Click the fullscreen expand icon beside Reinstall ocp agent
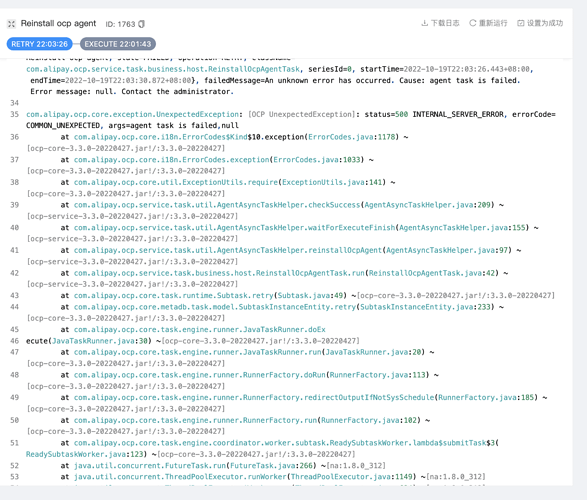Screen dimensions: 587x500 tap(11, 24)
